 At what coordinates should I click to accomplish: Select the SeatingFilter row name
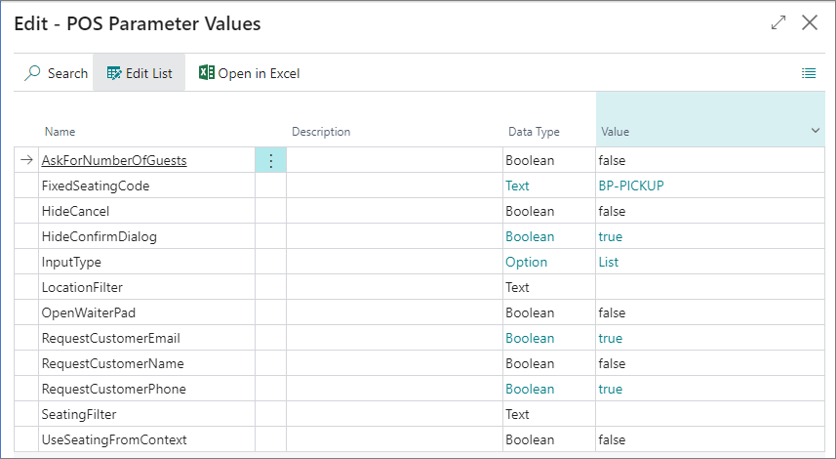coord(79,415)
